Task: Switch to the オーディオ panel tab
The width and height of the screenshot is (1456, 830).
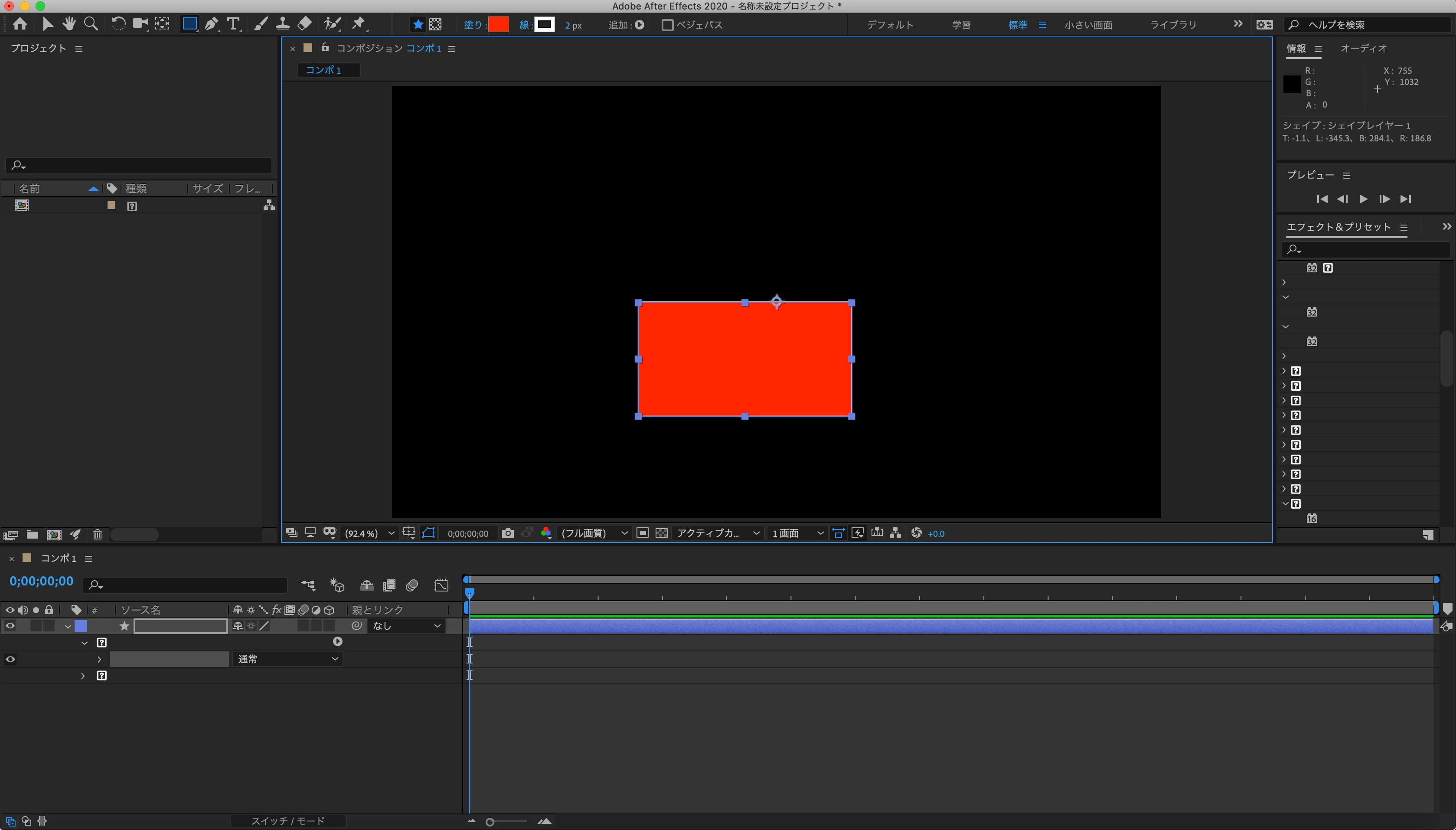Action: tap(1363, 49)
